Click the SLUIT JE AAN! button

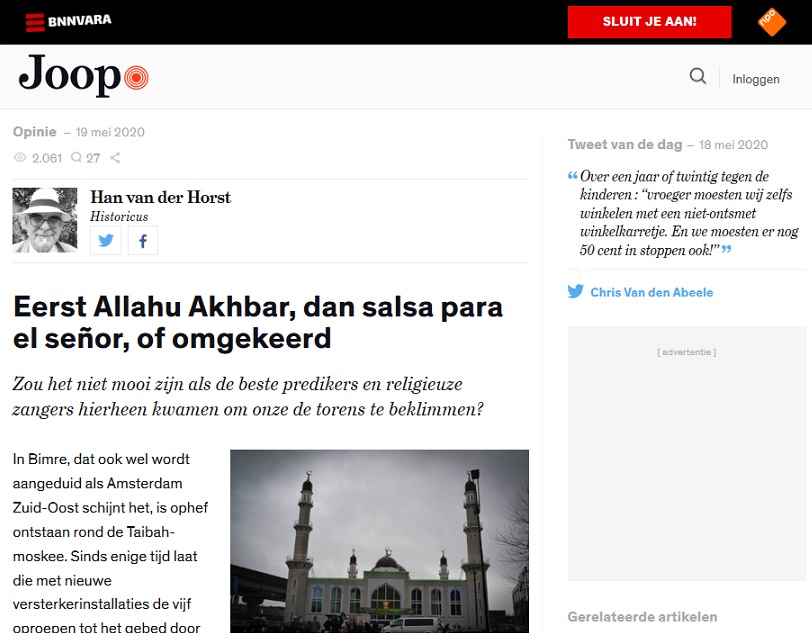click(x=649, y=22)
